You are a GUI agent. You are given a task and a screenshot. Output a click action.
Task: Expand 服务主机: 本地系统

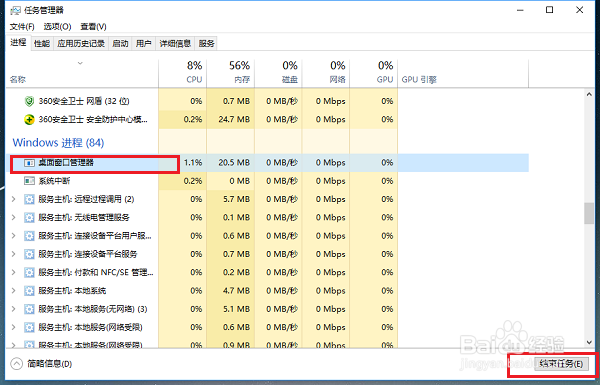point(13,290)
